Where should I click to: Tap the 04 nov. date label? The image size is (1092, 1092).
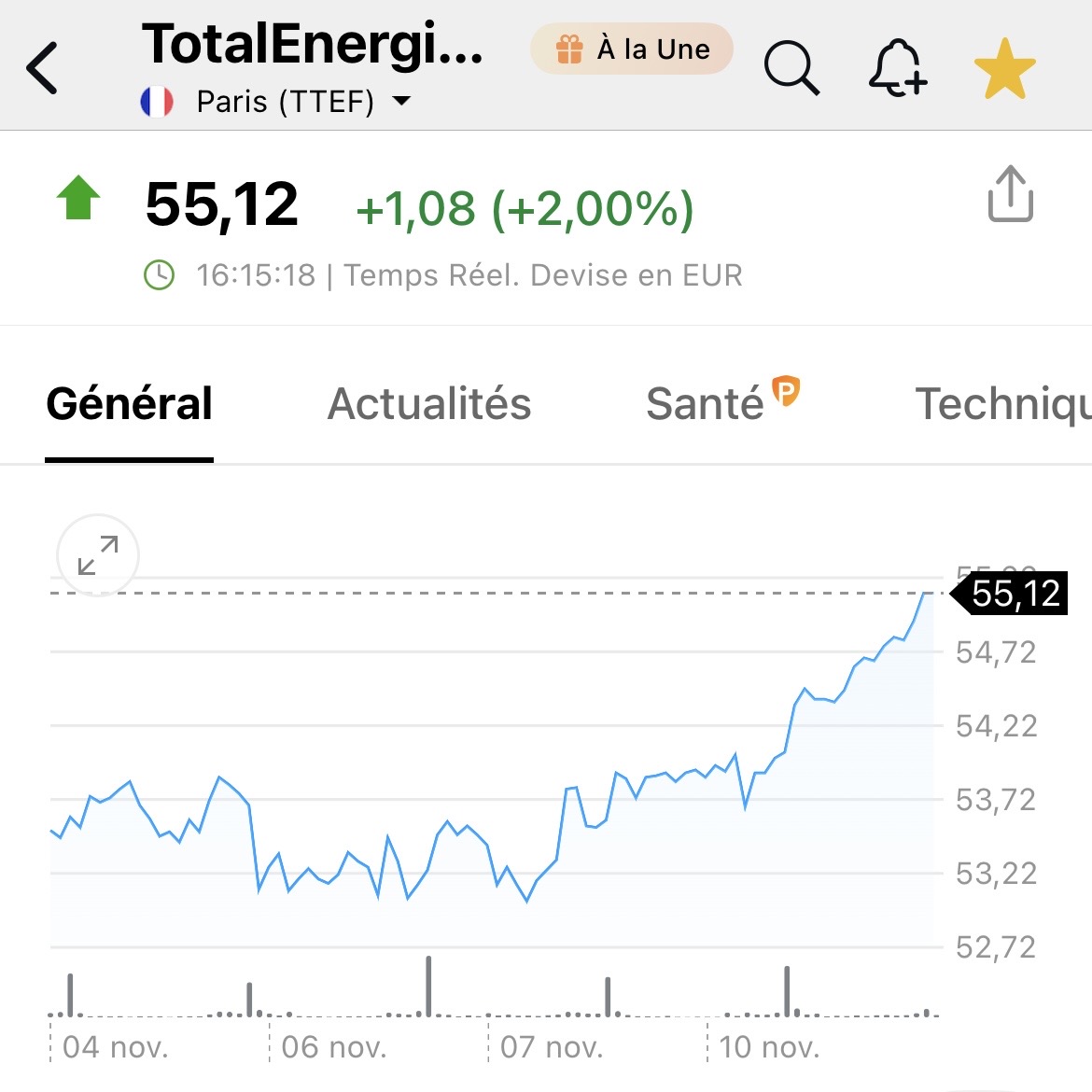pyautogui.click(x=116, y=1047)
